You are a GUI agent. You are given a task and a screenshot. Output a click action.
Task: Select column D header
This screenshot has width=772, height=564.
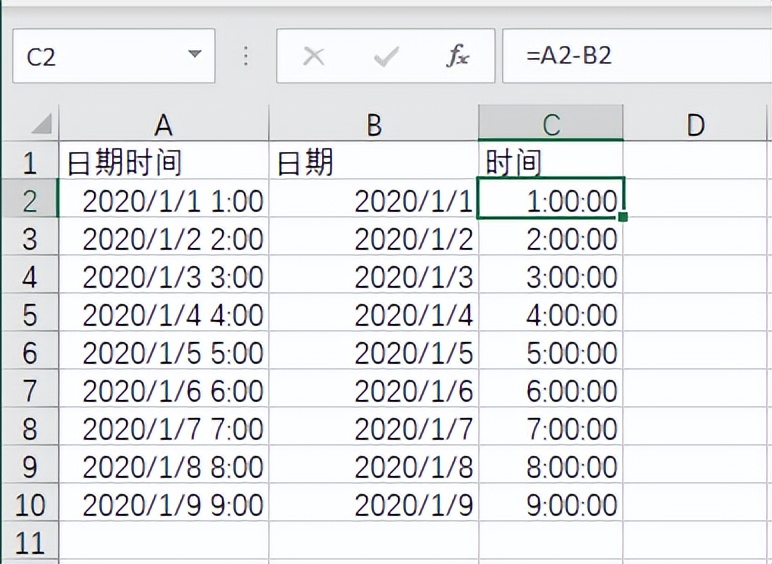(695, 124)
